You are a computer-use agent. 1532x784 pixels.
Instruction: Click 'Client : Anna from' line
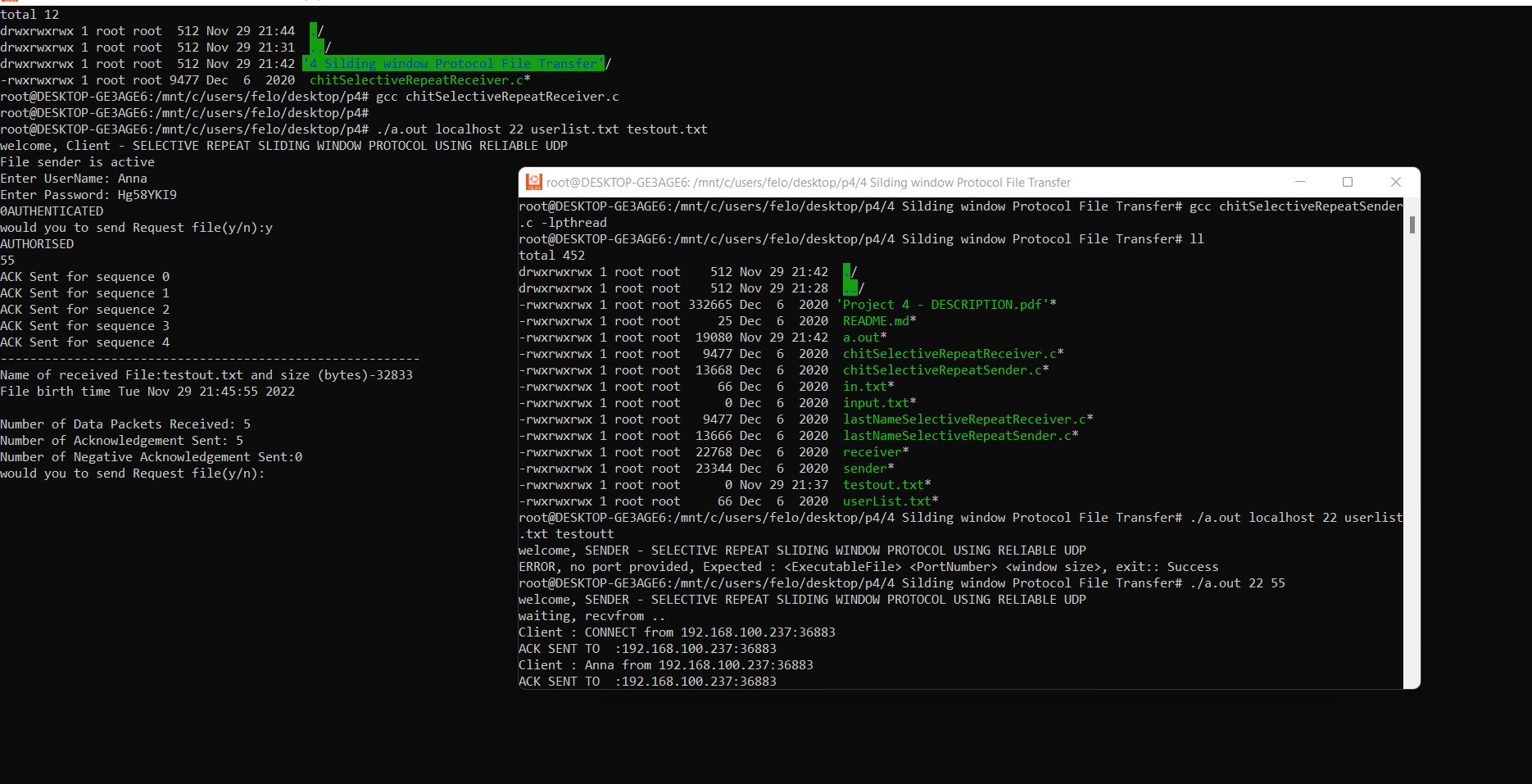coord(666,665)
